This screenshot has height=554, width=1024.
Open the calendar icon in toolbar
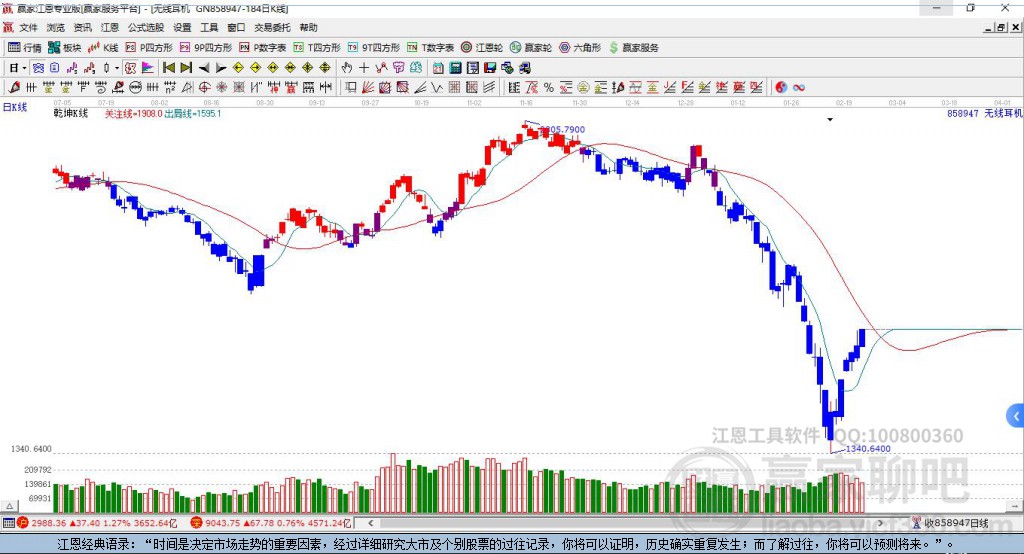438,67
